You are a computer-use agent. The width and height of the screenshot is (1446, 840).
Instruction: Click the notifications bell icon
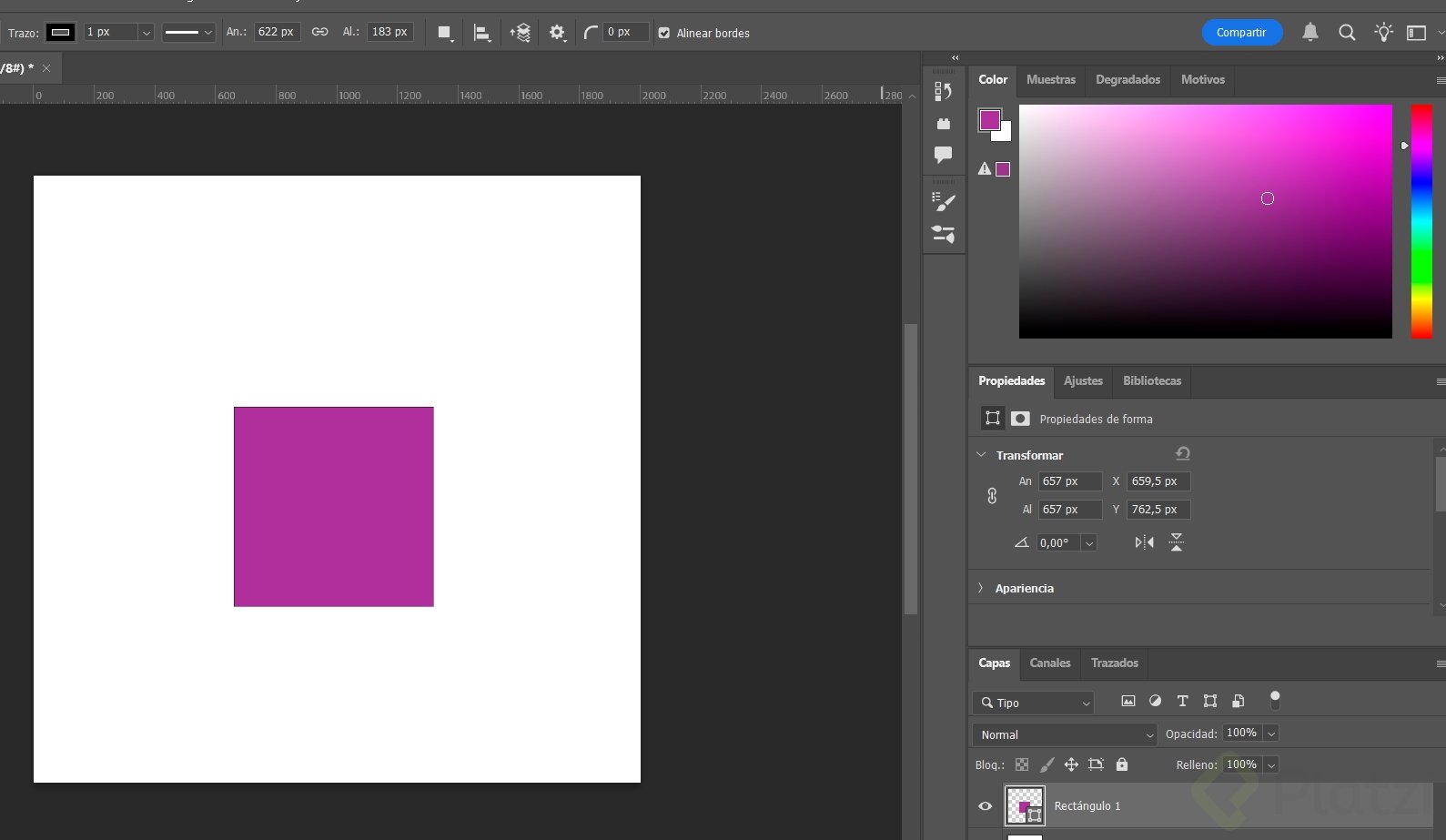[1309, 33]
